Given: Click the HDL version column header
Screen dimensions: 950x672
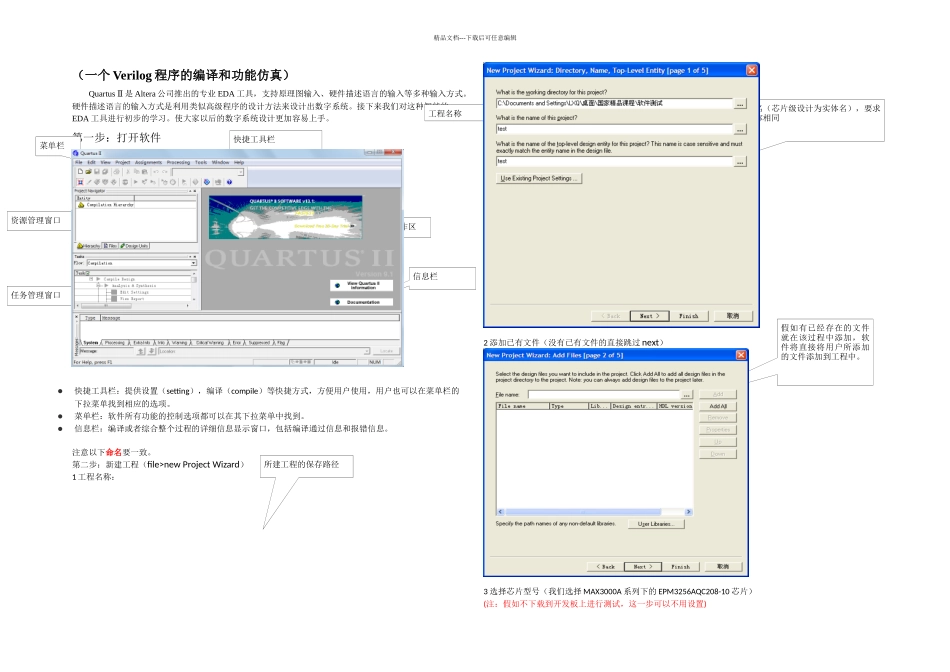Looking at the screenshot, I should coord(675,406).
